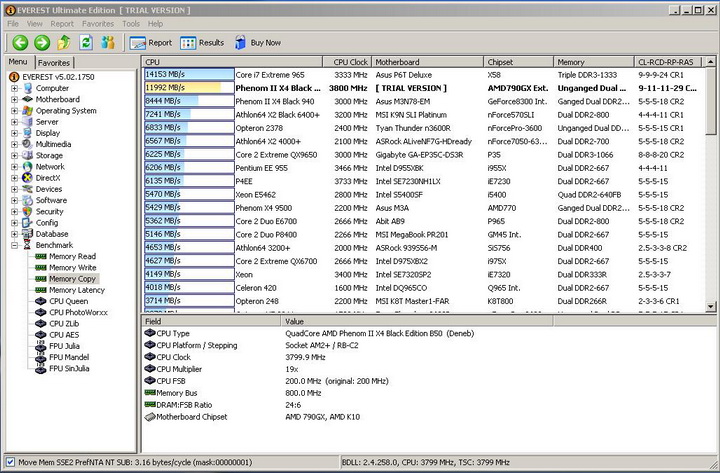Click the Motherboard tree icon
This screenshot has height=473, width=720.
click(x=28, y=99)
